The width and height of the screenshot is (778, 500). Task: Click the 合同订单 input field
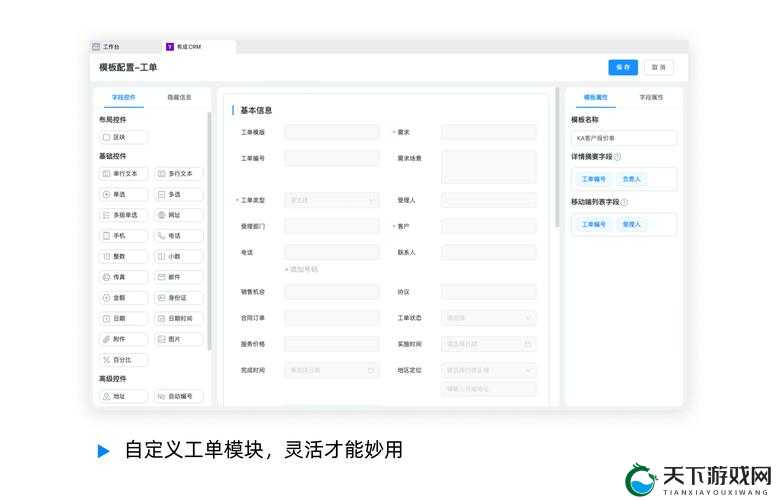click(x=332, y=317)
